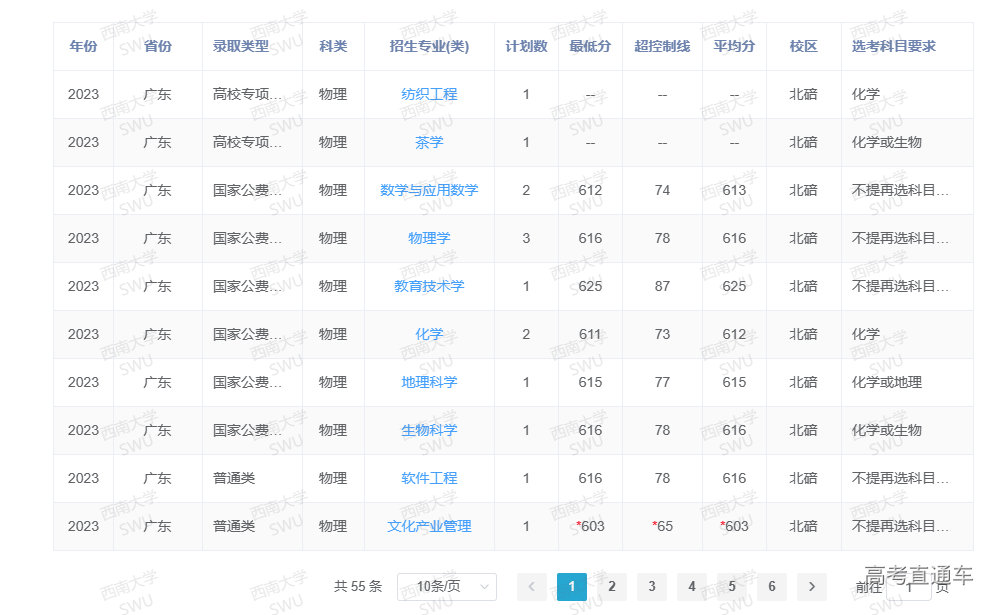Screen dimensions: 1002x615
Task: Open the 地理科学 major link
Action: coord(429,382)
